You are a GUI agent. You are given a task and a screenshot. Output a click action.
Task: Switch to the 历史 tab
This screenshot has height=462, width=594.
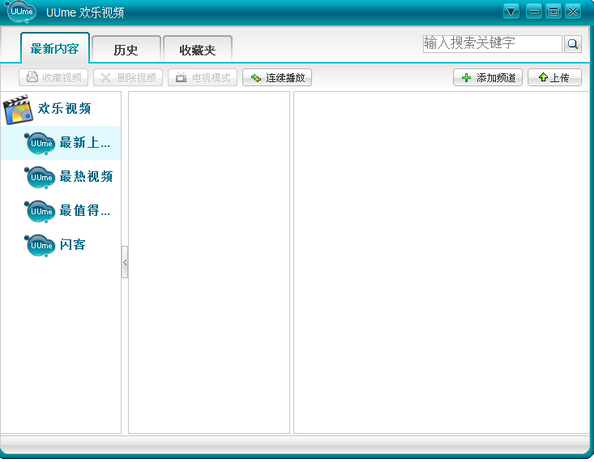coord(126,50)
